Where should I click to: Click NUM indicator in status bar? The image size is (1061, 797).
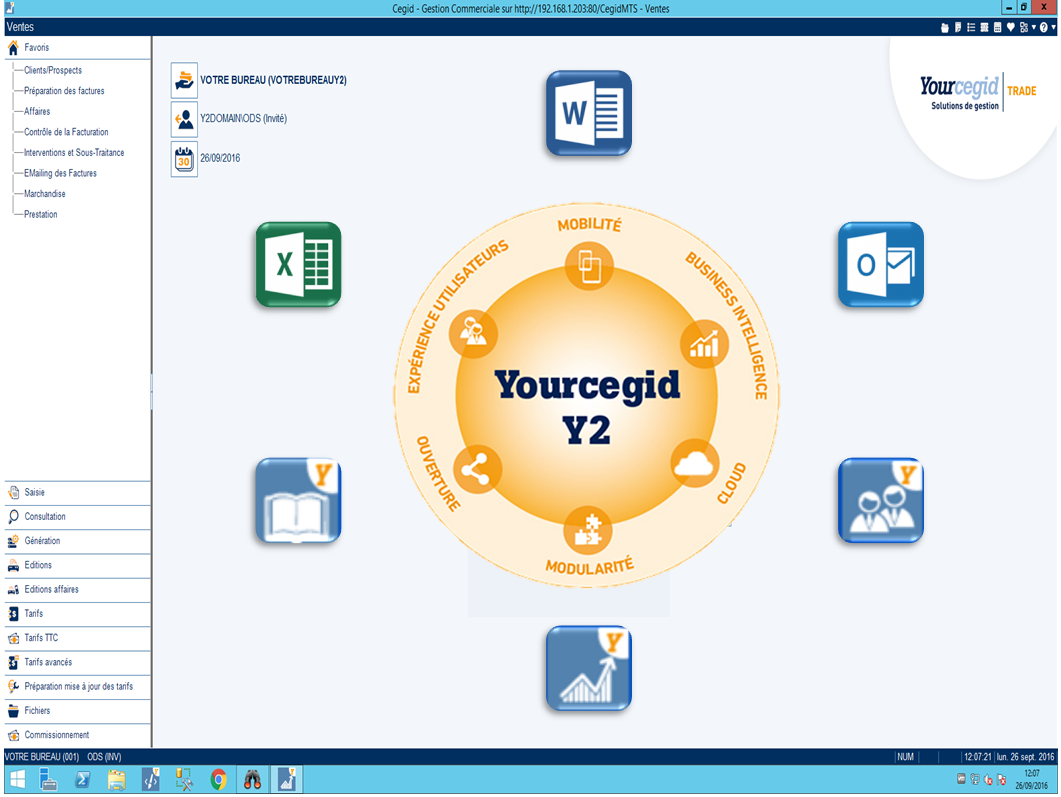coord(905,757)
